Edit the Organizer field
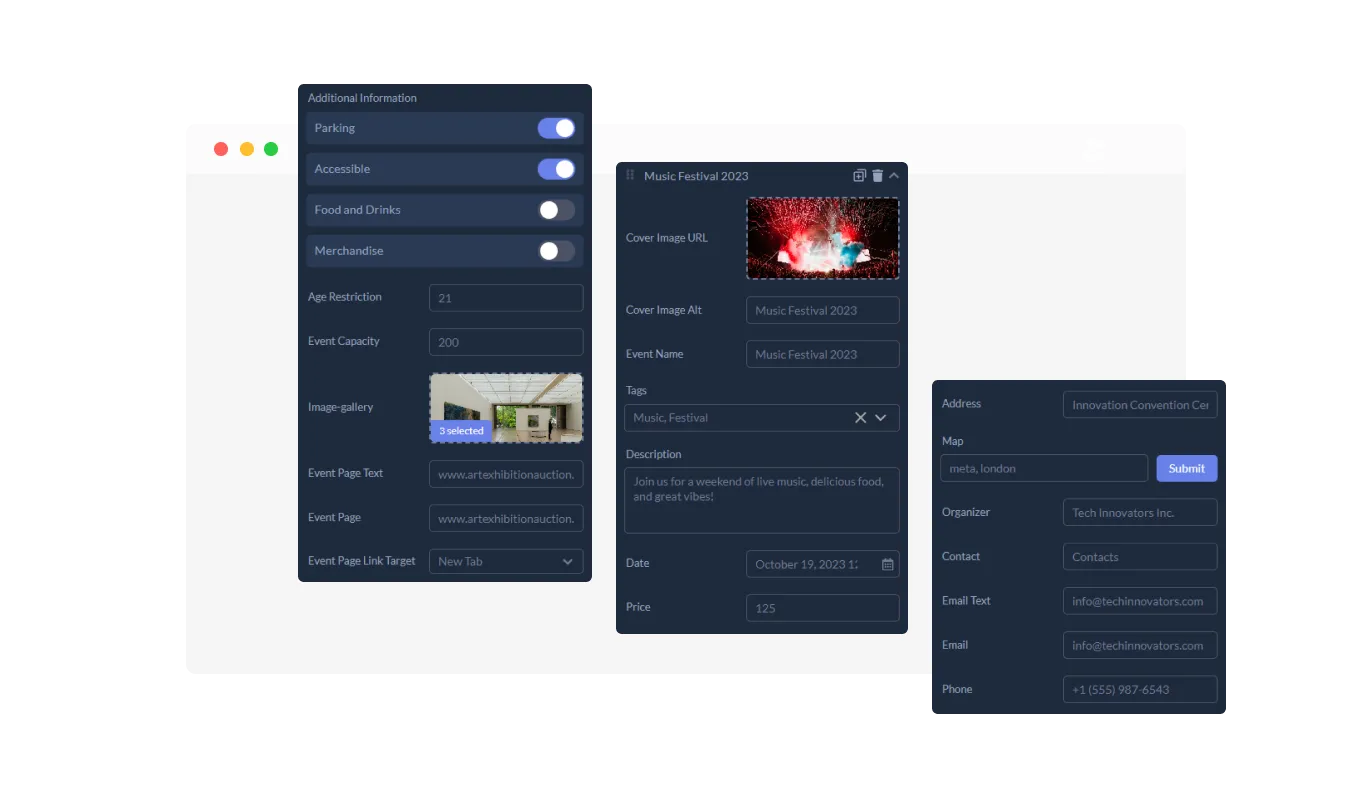Screen dimensions: 1370x800 click(1140, 513)
